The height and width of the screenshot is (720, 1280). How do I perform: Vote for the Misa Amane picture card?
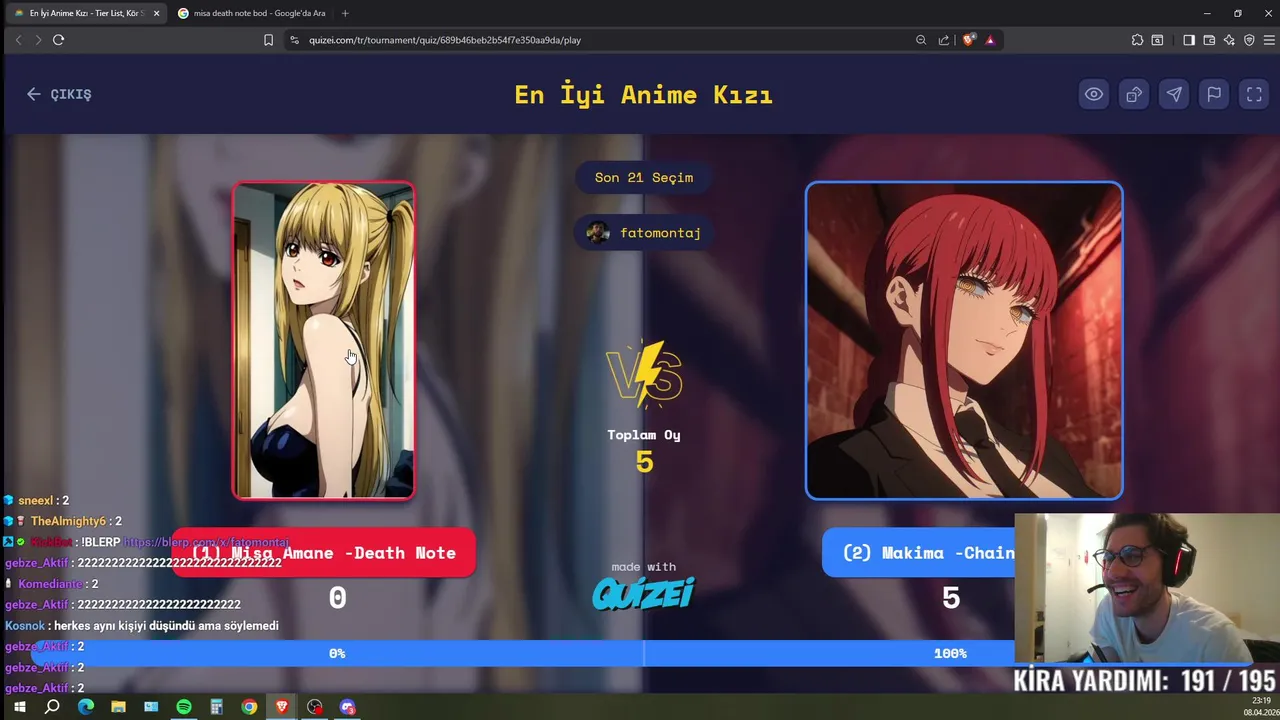tap(323, 340)
